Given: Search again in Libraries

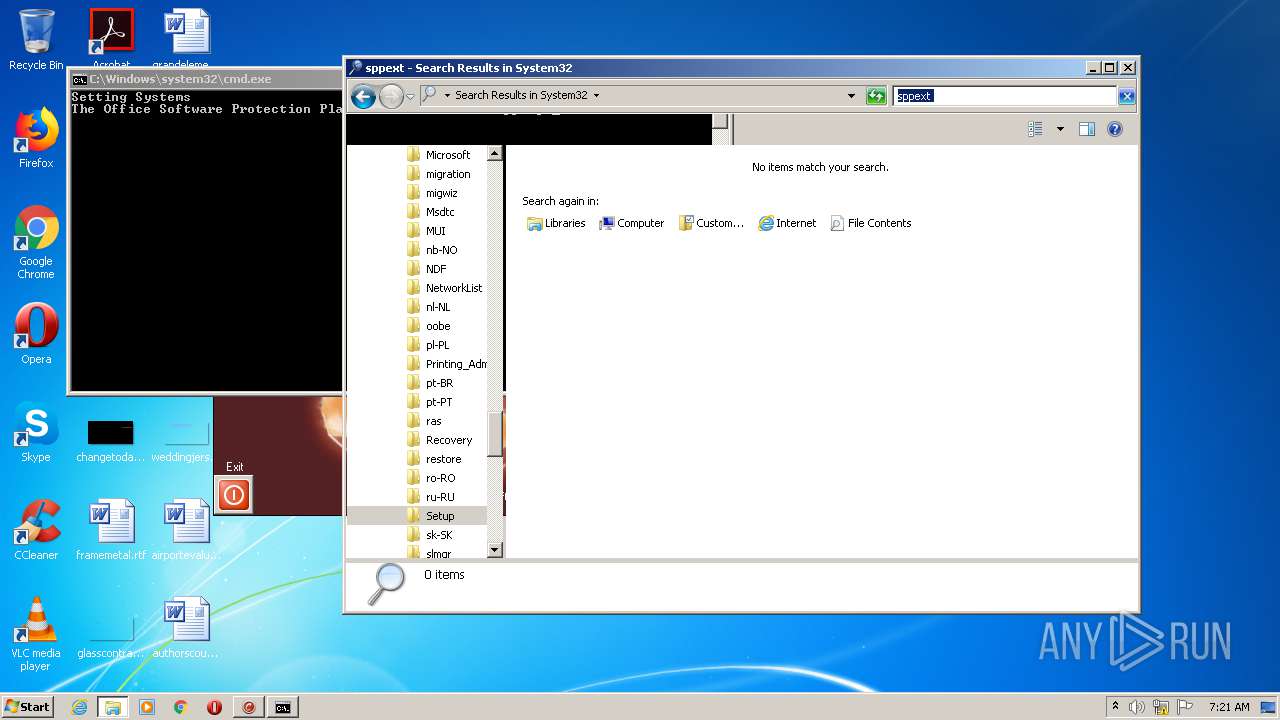Looking at the screenshot, I should coord(556,223).
